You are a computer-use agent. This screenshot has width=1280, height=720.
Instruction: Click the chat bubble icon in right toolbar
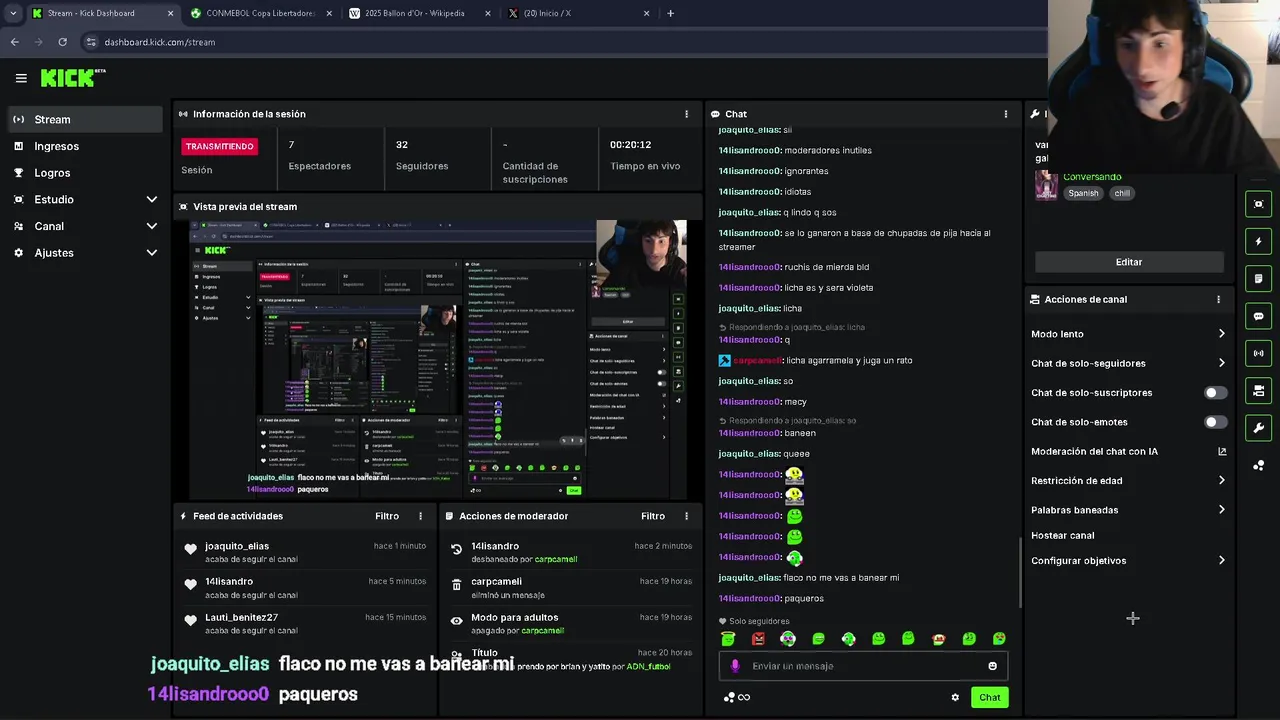coord(1258,316)
